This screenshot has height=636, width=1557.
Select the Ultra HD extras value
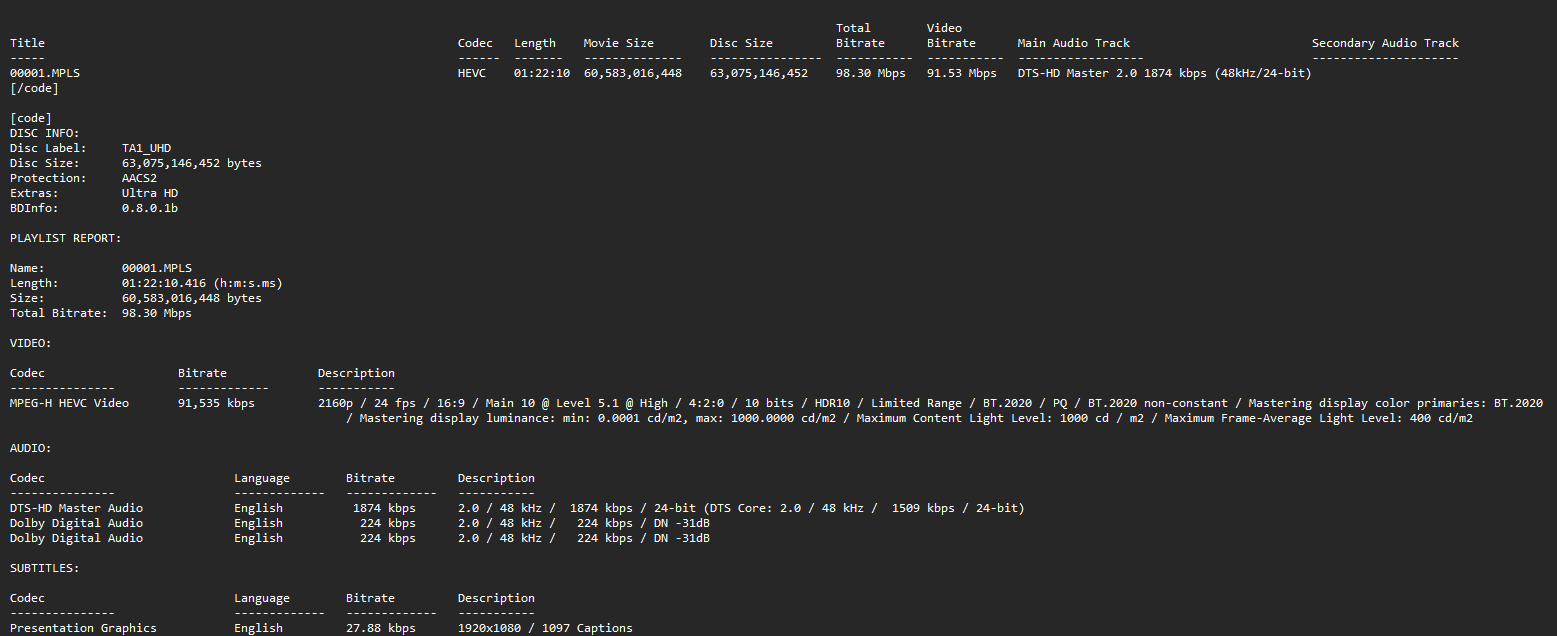click(150, 193)
